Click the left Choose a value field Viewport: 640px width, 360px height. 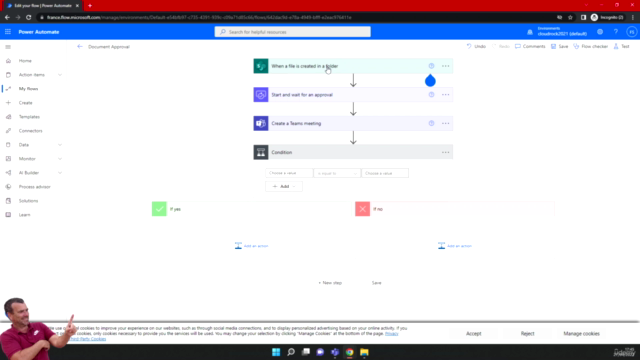click(x=289, y=173)
